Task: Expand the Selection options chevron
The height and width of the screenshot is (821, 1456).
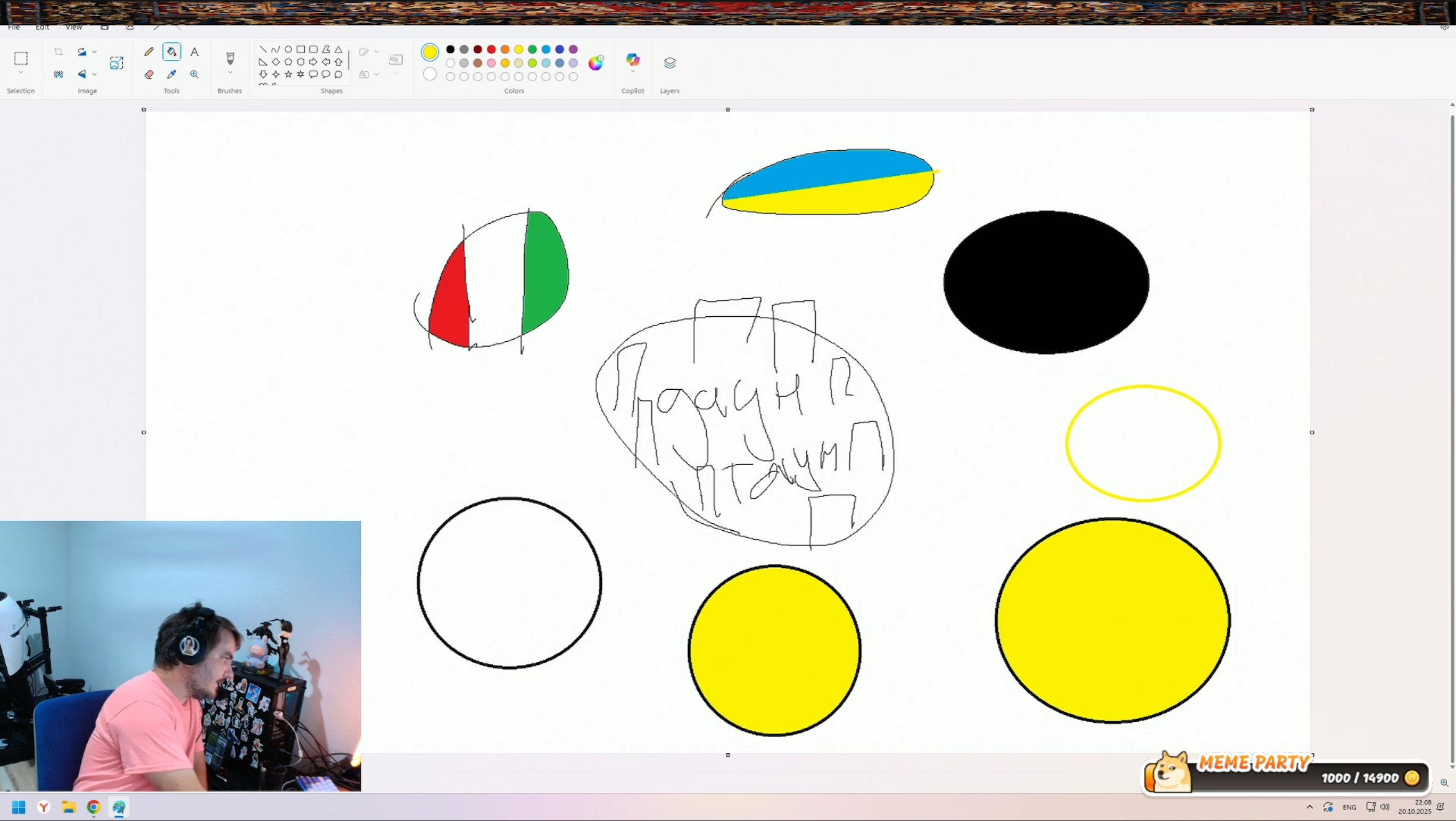Action: (21, 72)
